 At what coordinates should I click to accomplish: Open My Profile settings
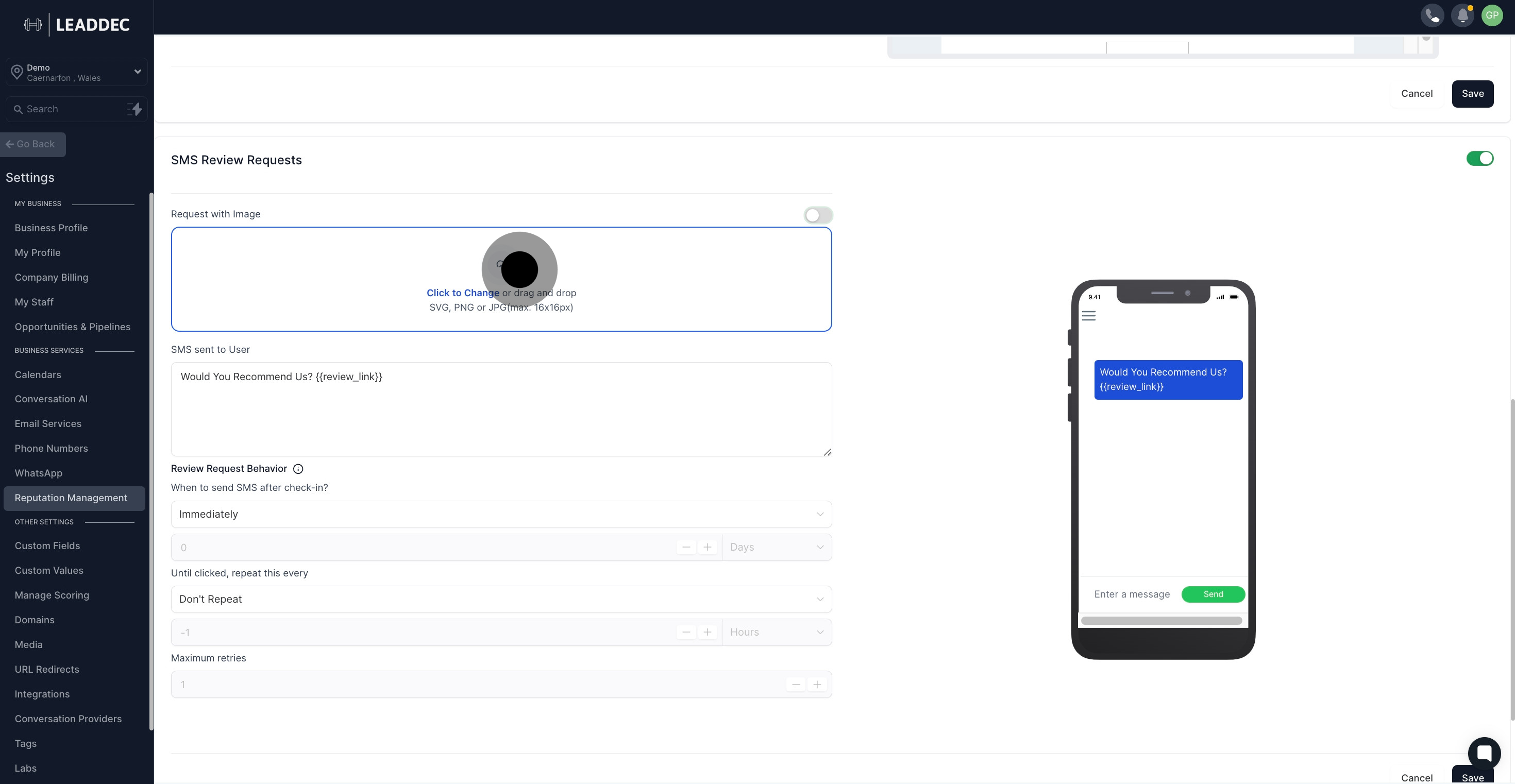point(38,253)
